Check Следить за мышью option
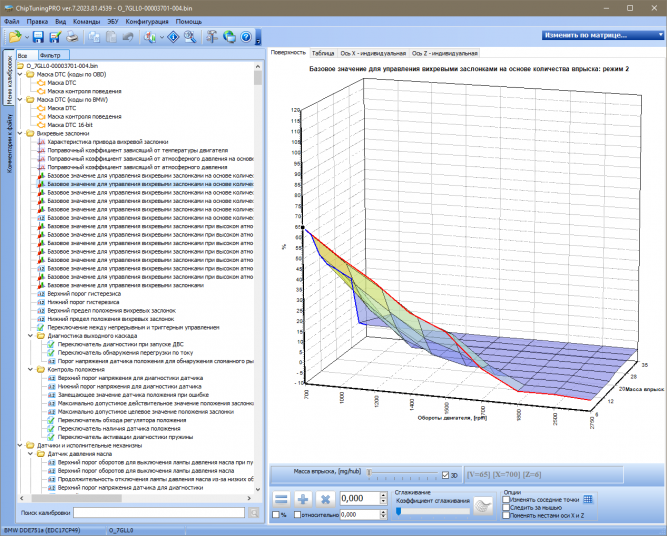 pos(506,507)
